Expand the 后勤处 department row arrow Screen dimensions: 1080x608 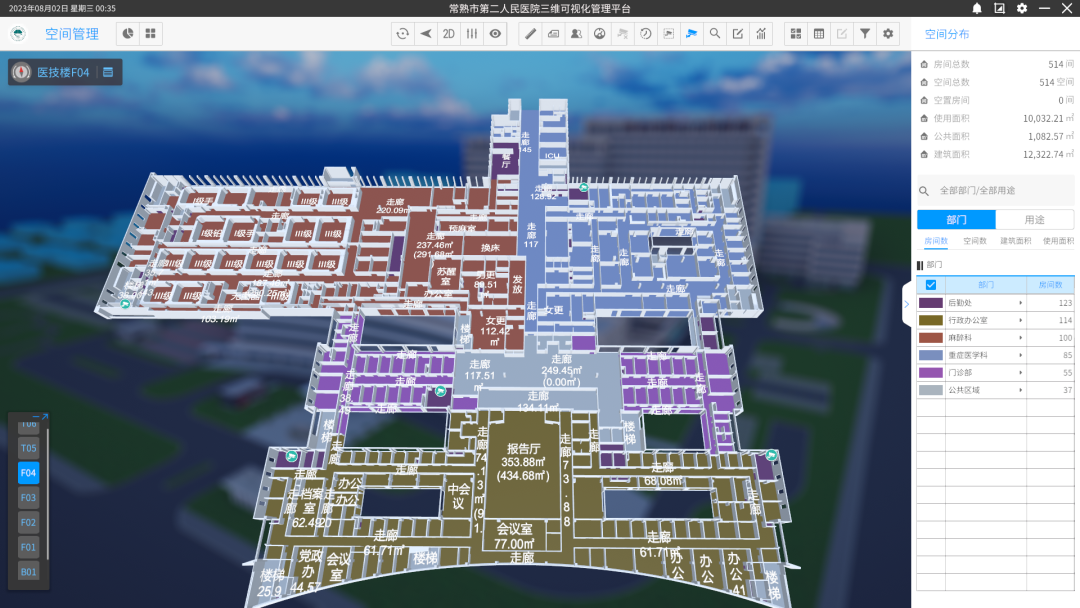click(x=1020, y=303)
